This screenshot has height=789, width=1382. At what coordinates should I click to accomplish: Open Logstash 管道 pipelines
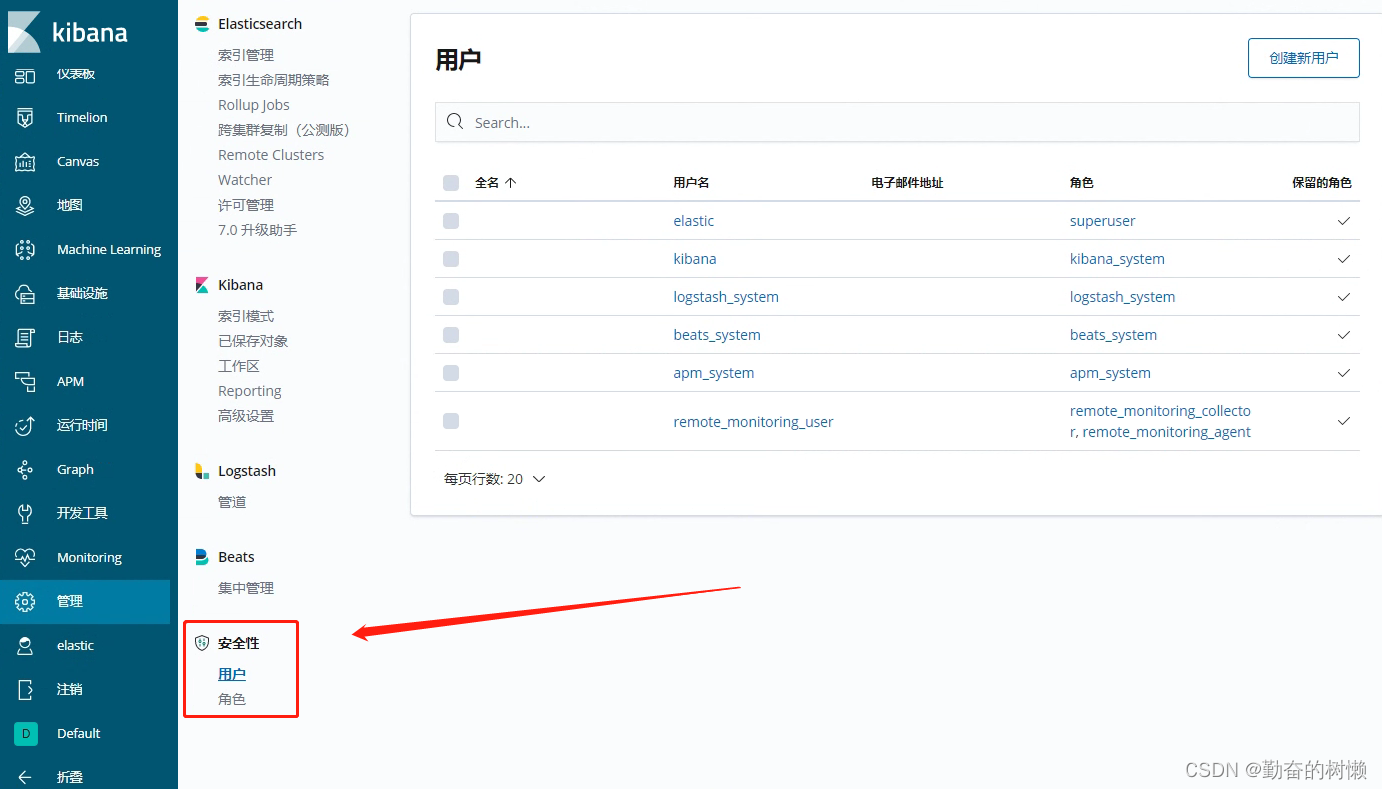pyautogui.click(x=232, y=502)
